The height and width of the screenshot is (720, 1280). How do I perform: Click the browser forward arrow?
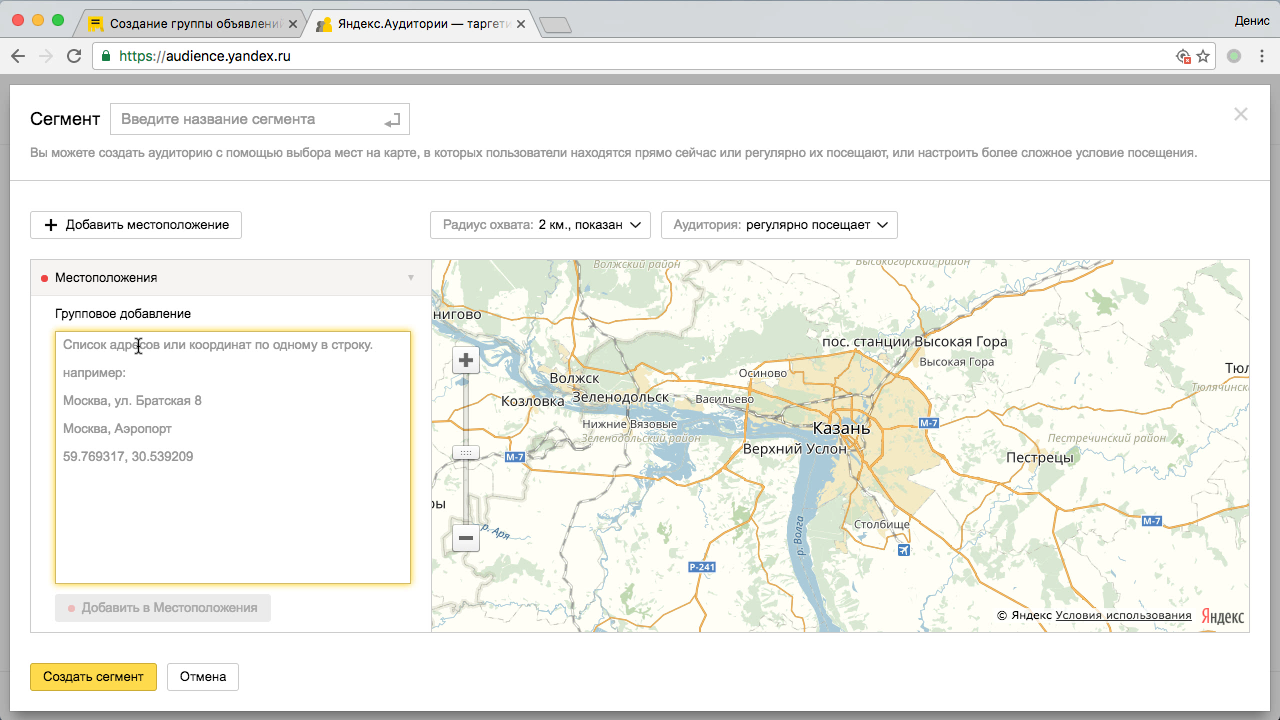click(46, 57)
